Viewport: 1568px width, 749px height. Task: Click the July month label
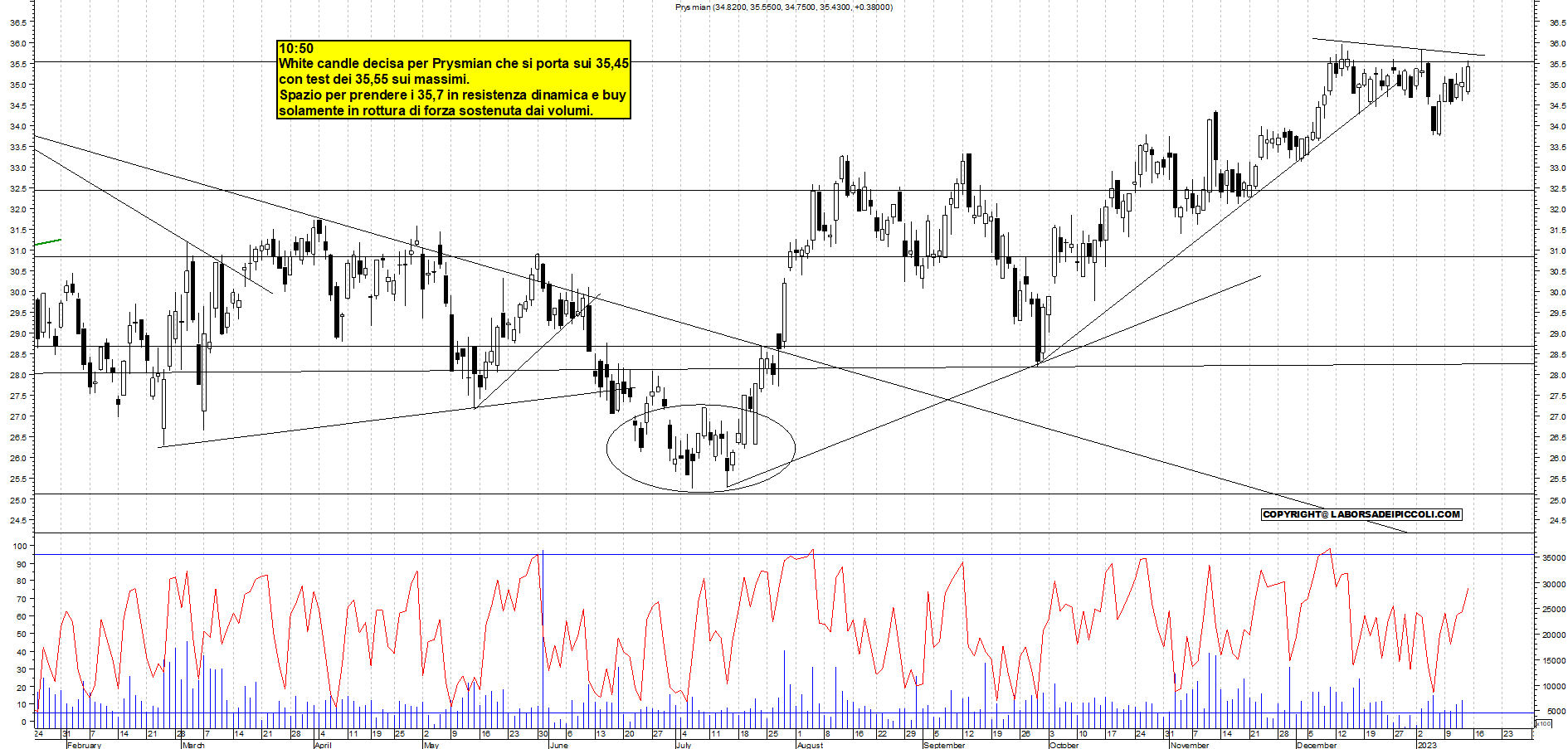click(x=684, y=745)
